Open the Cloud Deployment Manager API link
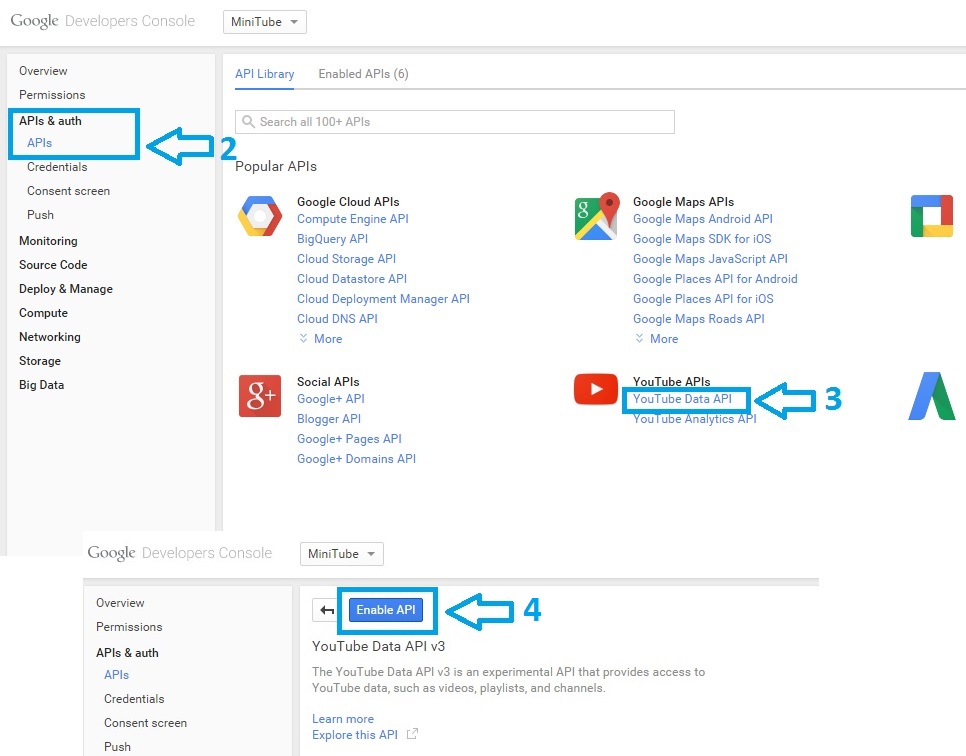966x756 pixels. 383,299
